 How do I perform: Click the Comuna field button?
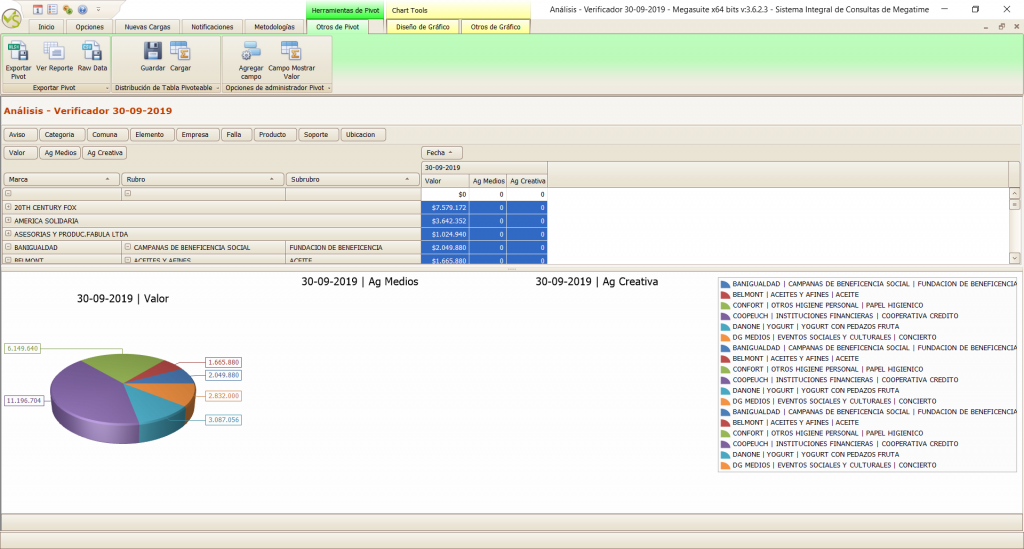point(108,134)
